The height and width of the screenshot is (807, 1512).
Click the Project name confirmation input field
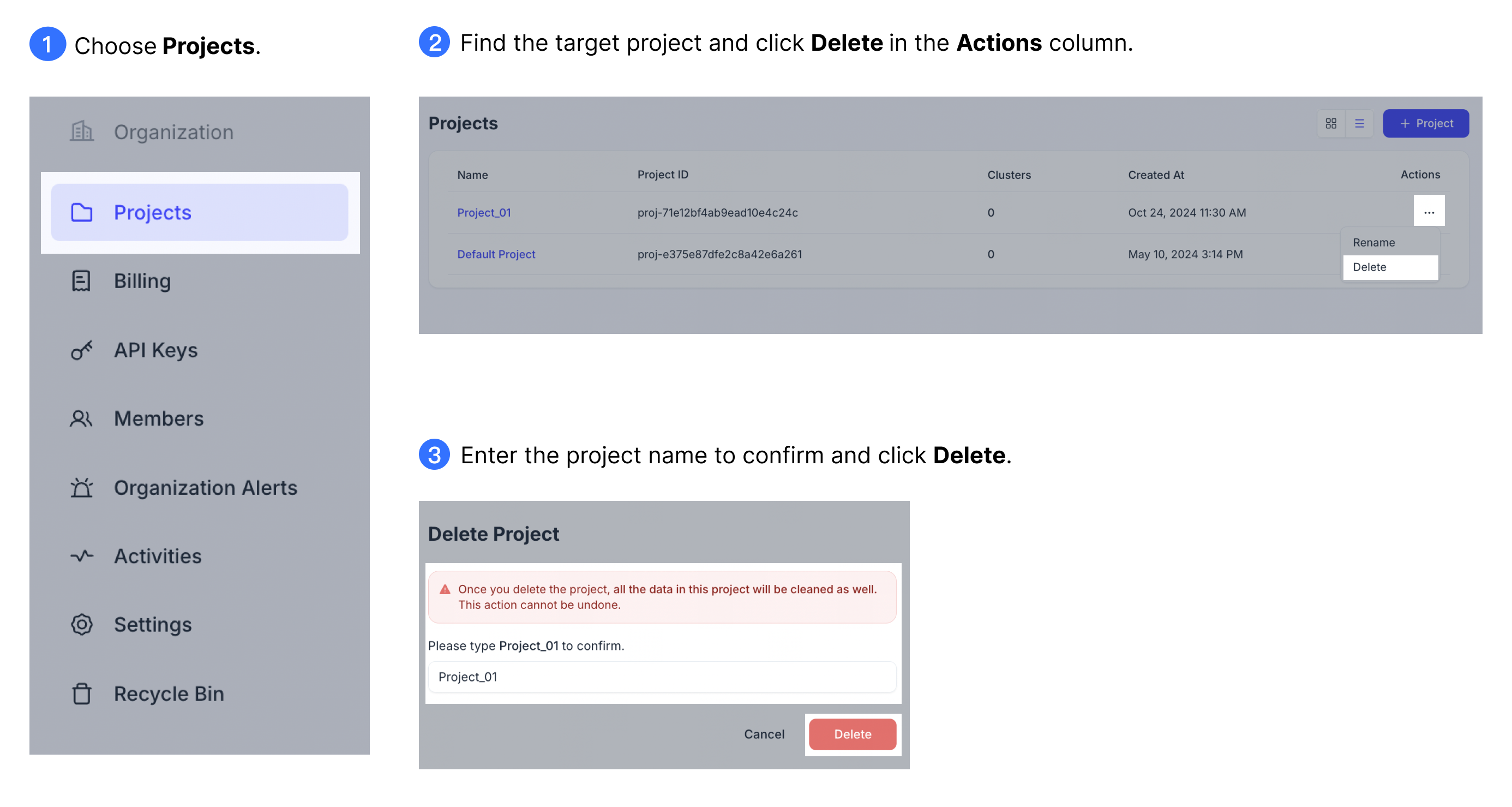[662, 676]
